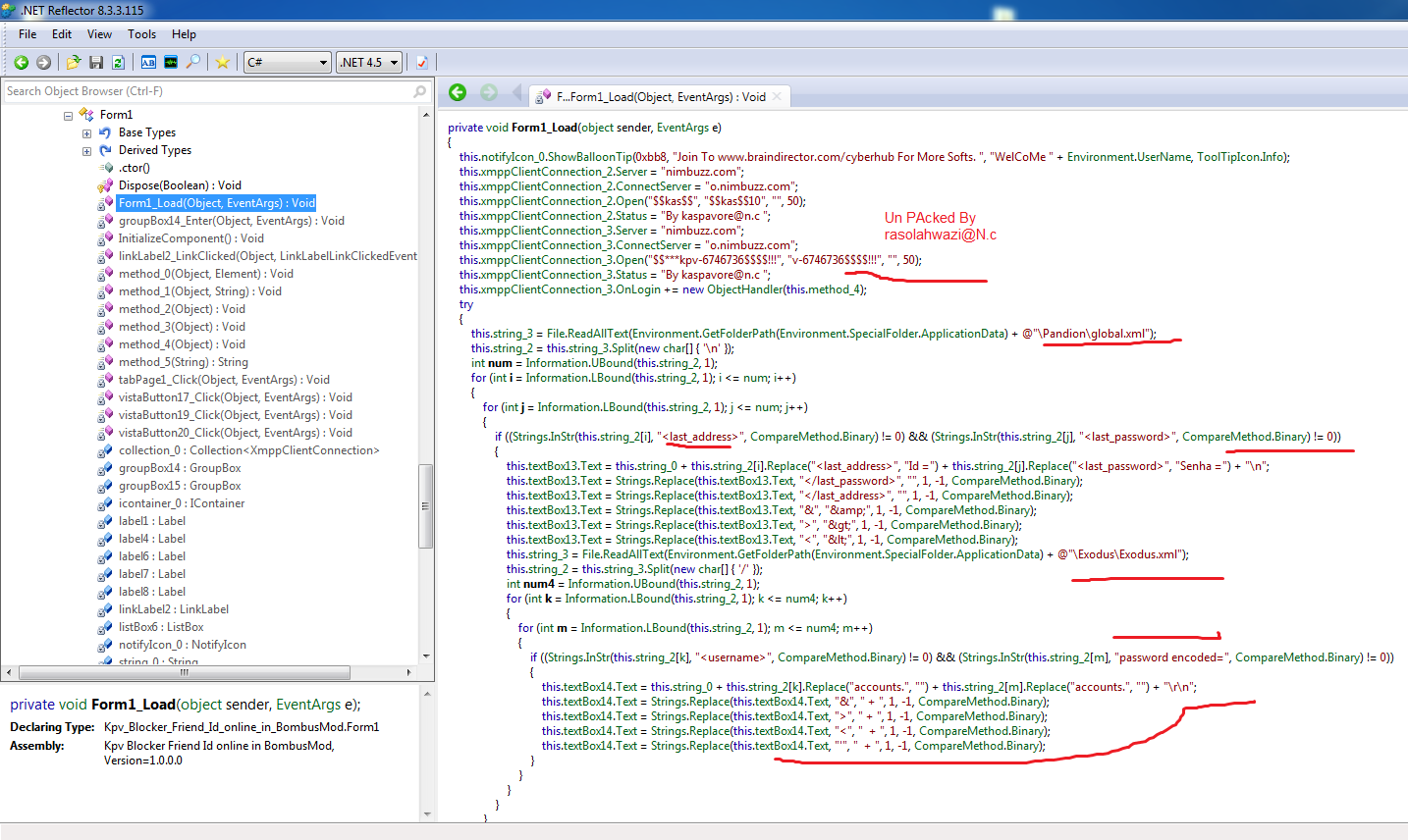Click the checklist page icon in toolbar
This screenshot has width=1408, height=840.
(x=422, y=62)
